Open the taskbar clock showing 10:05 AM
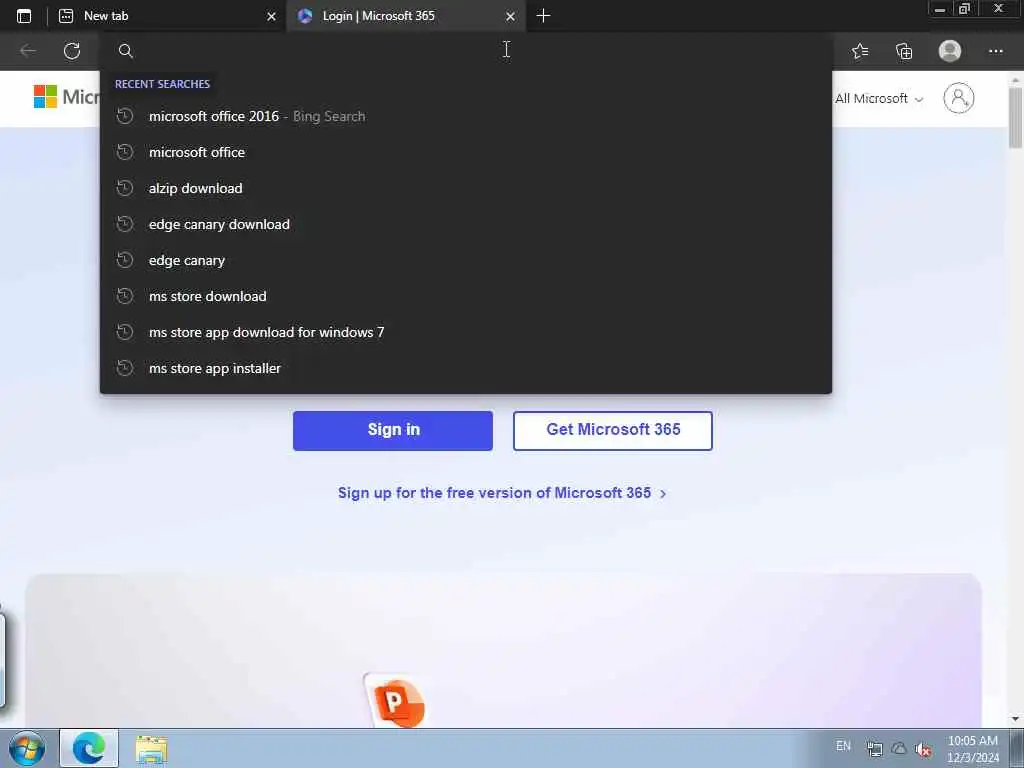 pyautogui.click(x=973, y=749)
